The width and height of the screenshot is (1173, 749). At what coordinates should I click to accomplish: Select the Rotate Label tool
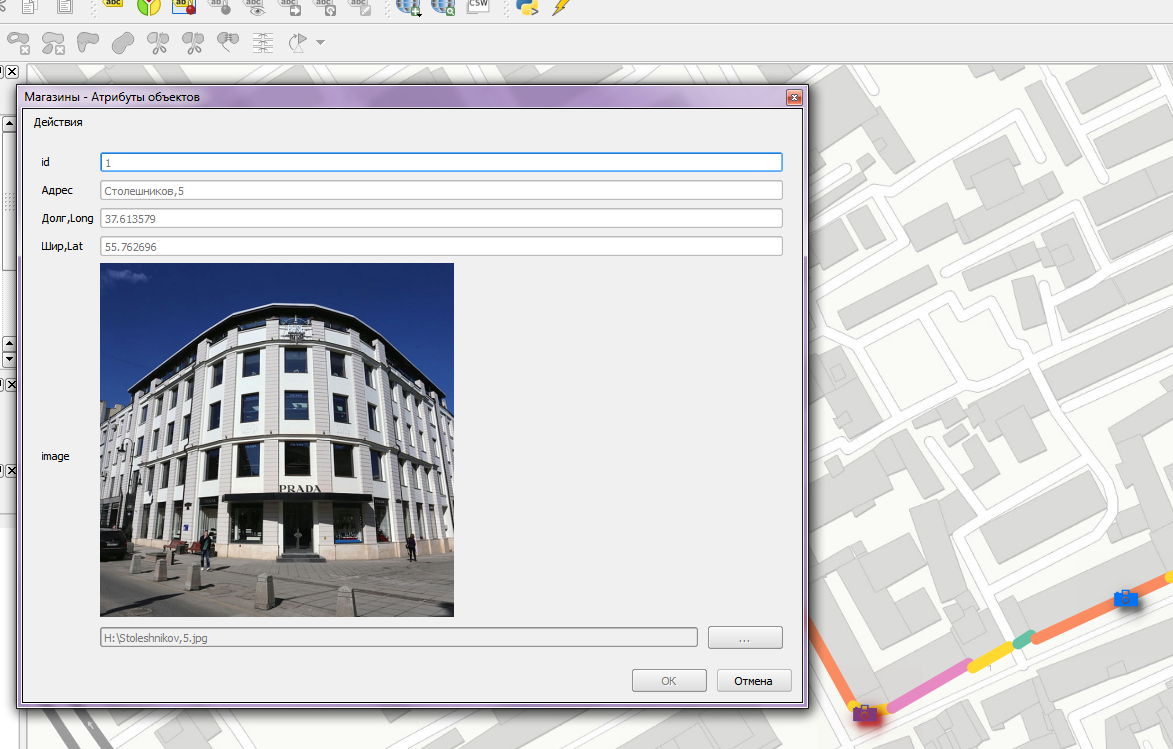pos(325,7)
